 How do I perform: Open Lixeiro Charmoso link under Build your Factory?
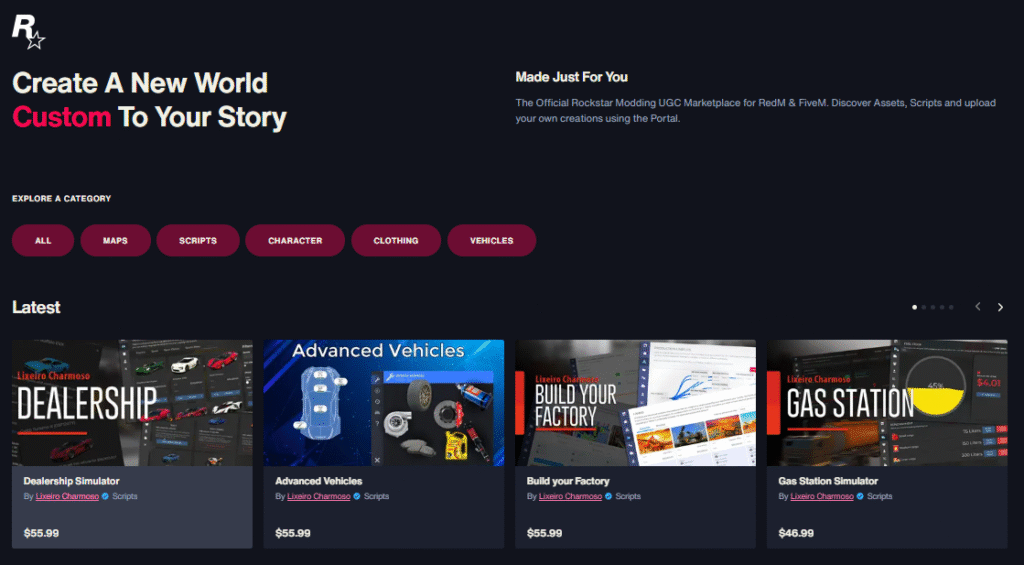tap(570, 496)
